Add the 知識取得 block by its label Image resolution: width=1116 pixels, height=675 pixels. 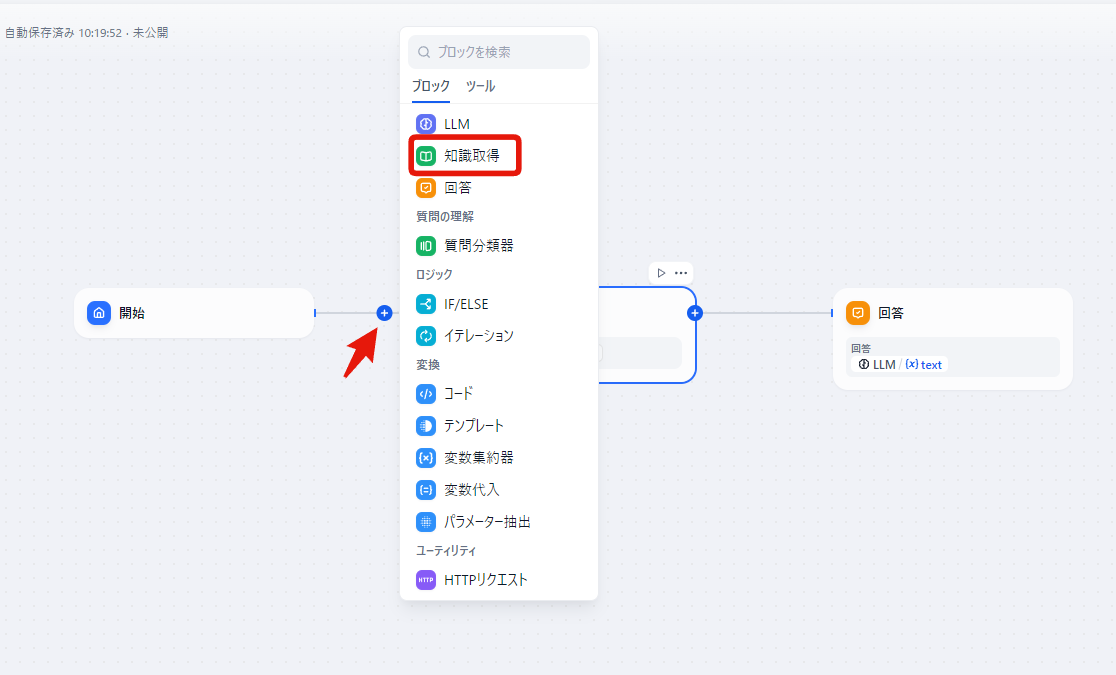point(472,156)
